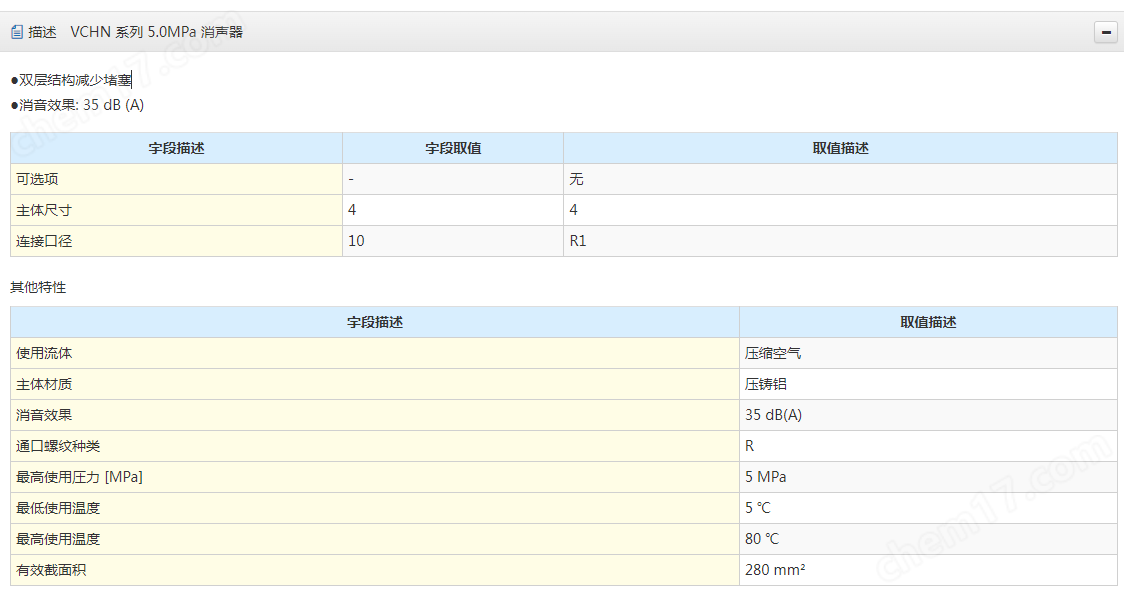Click the '80 ℃' value cell
1124x593 pixels.
click(928, 539)
